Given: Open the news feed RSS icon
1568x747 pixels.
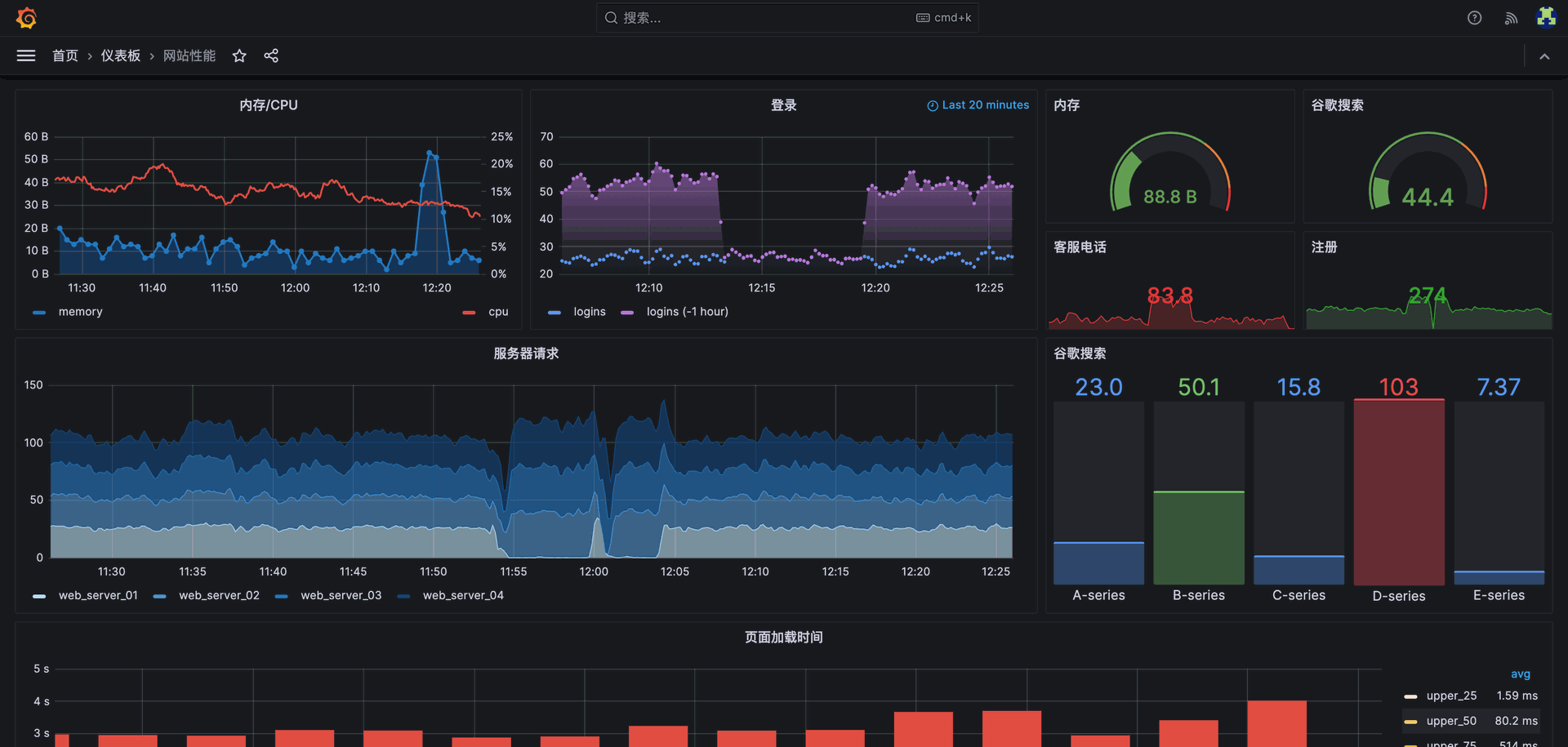Looking at the screenshot, I should [x=1511, y=18].
